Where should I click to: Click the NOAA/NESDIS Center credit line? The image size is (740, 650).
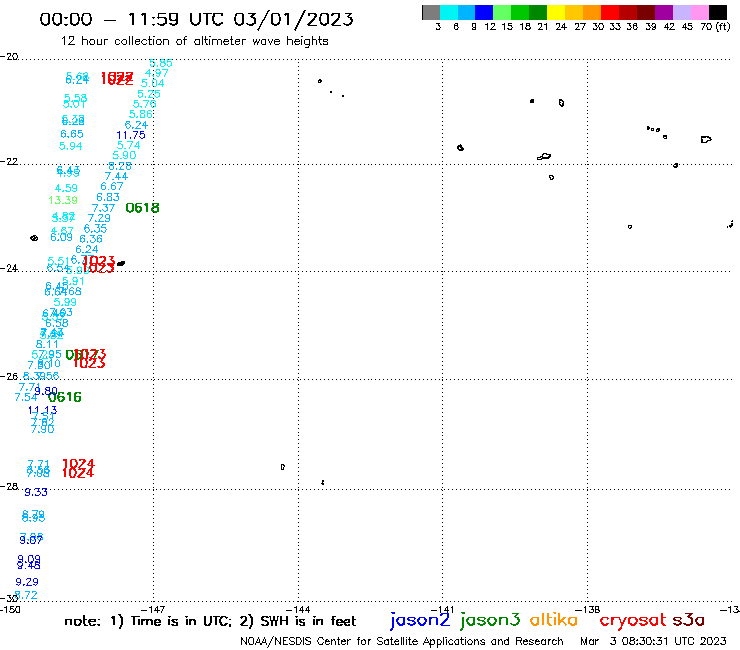402,641
